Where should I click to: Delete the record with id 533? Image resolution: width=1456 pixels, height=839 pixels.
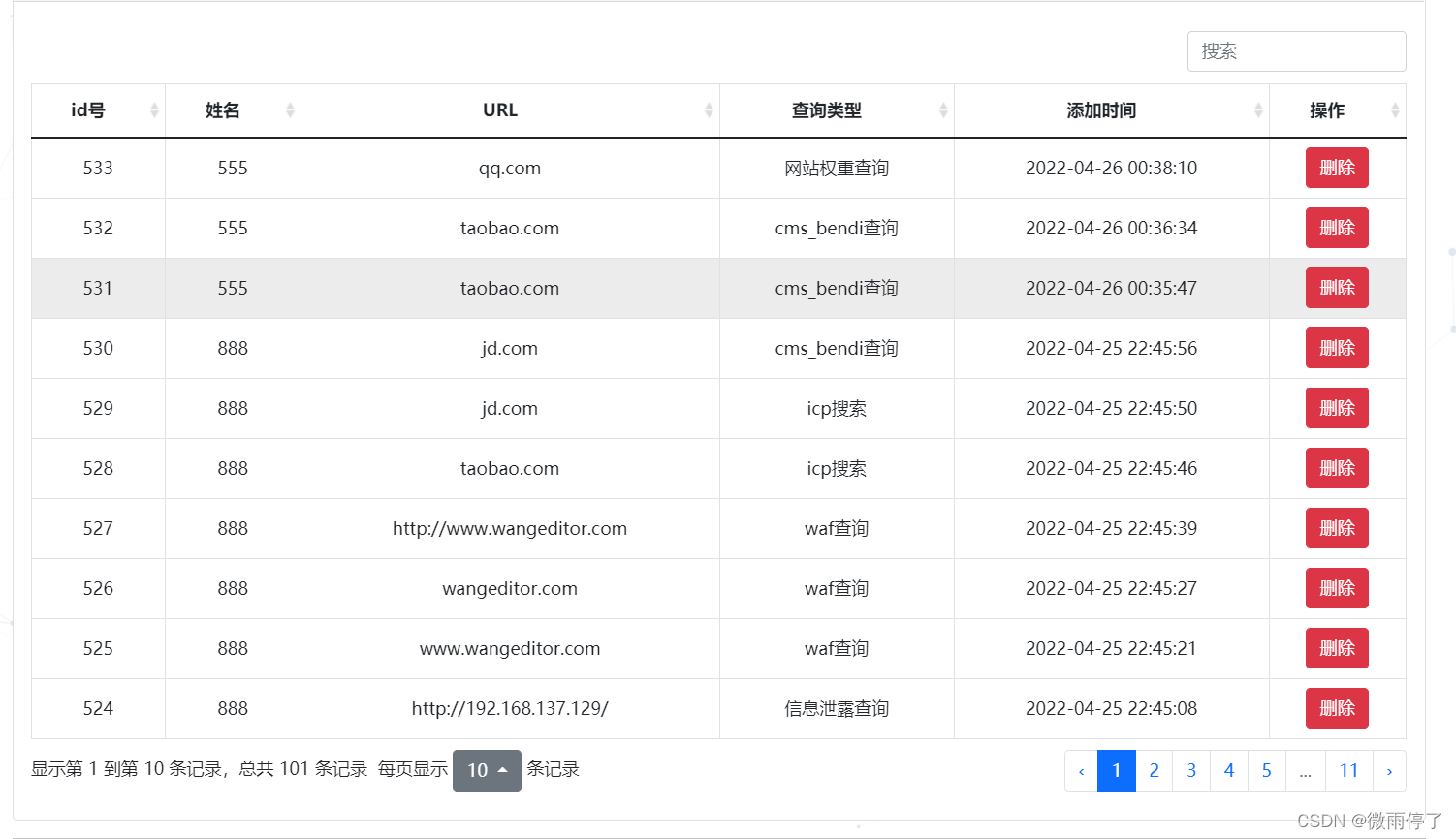tap(1337, 168)
